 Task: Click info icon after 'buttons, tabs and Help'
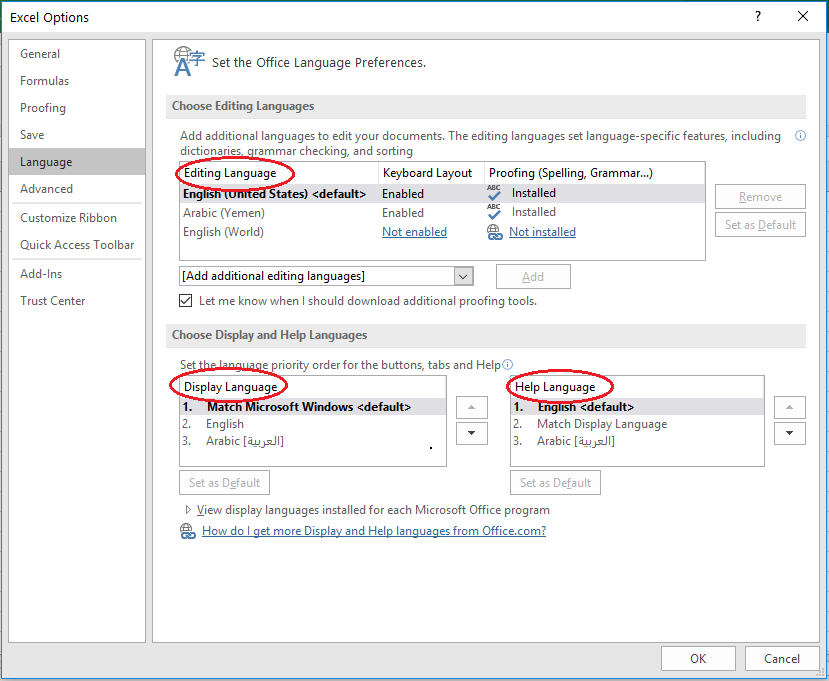[508, 364]
